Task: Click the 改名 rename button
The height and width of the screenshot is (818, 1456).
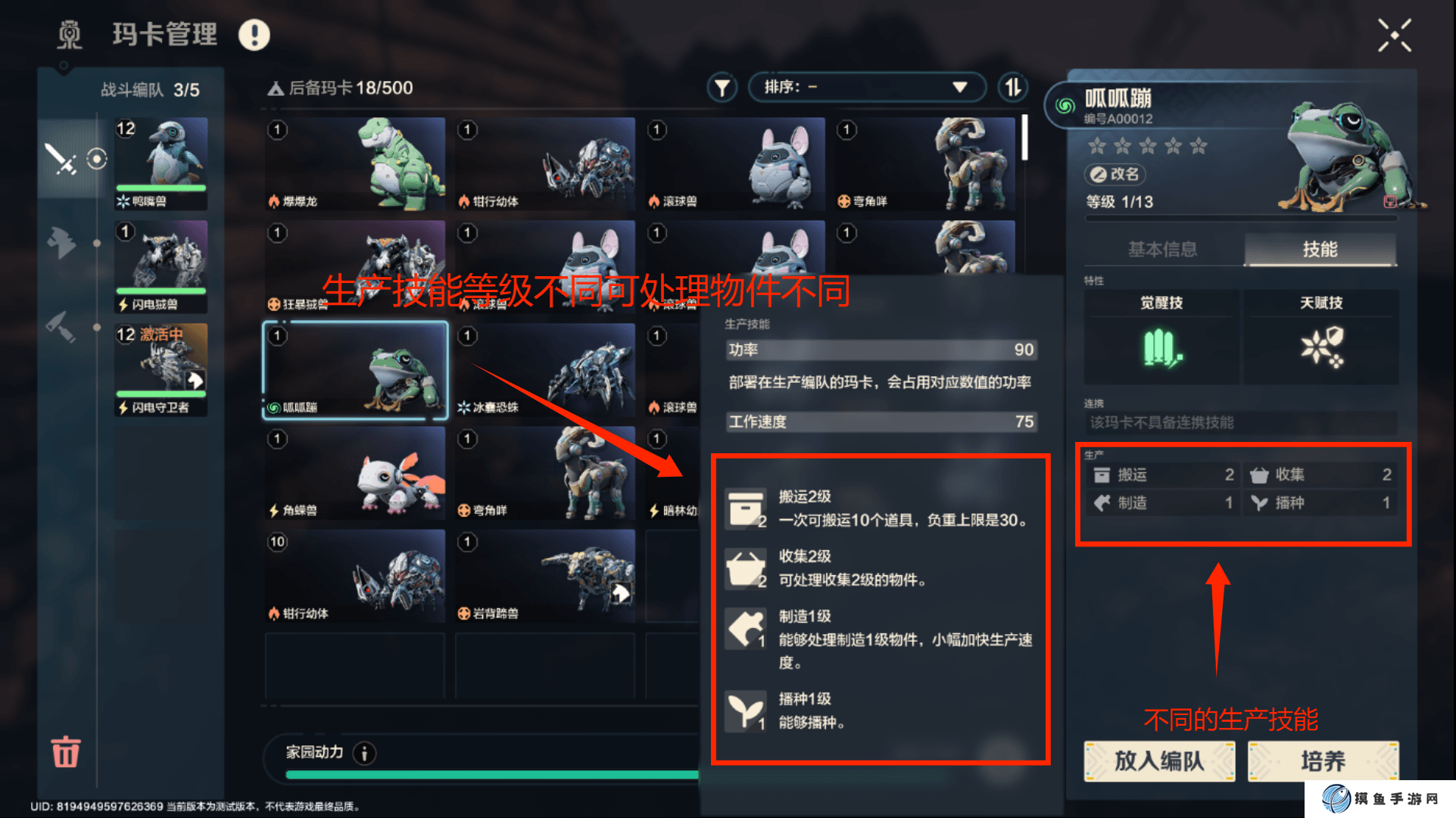Action: pos(1115,174)
